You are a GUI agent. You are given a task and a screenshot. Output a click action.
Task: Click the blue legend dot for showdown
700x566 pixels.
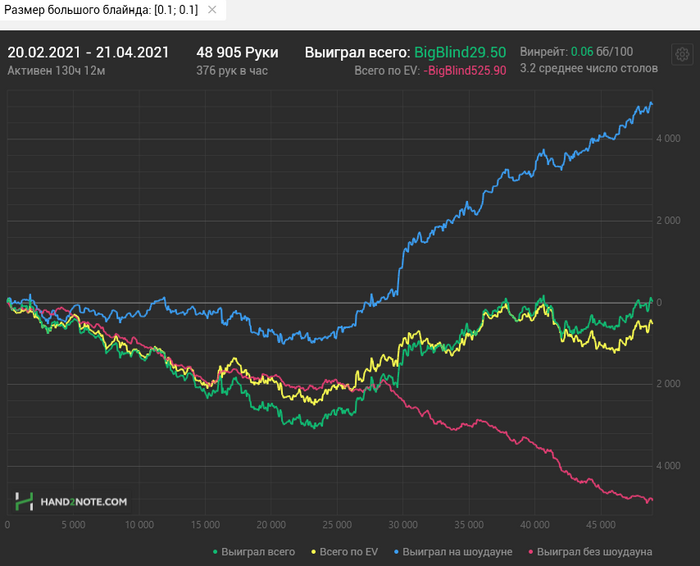[396, 552]
